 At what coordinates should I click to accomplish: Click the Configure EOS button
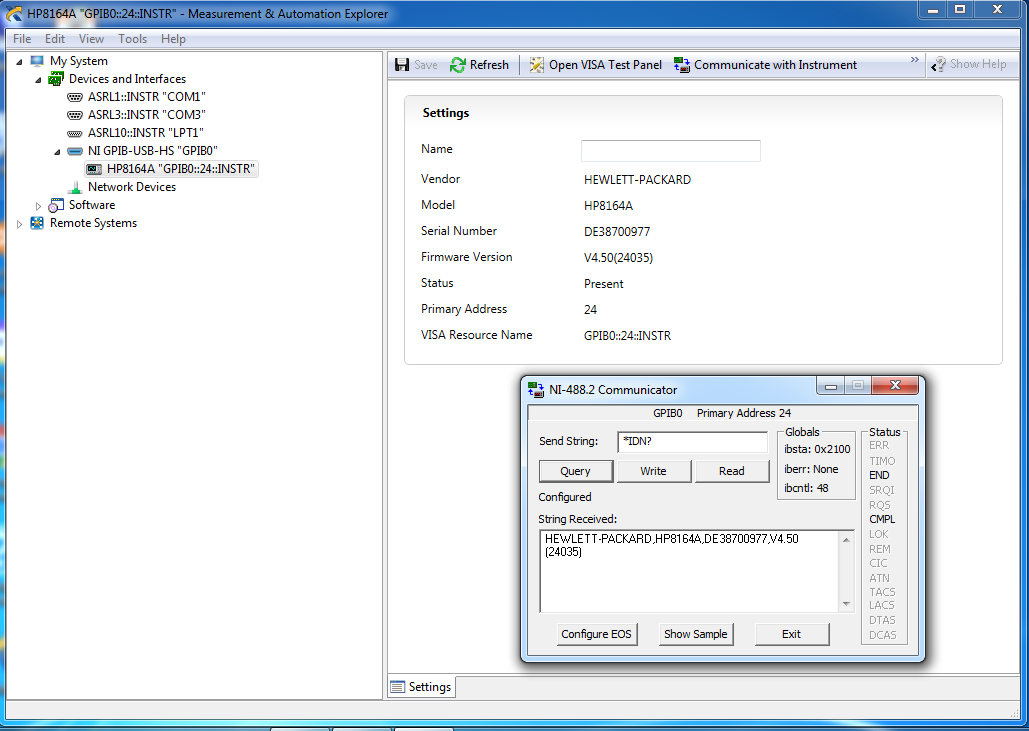(x=597, y=634)
